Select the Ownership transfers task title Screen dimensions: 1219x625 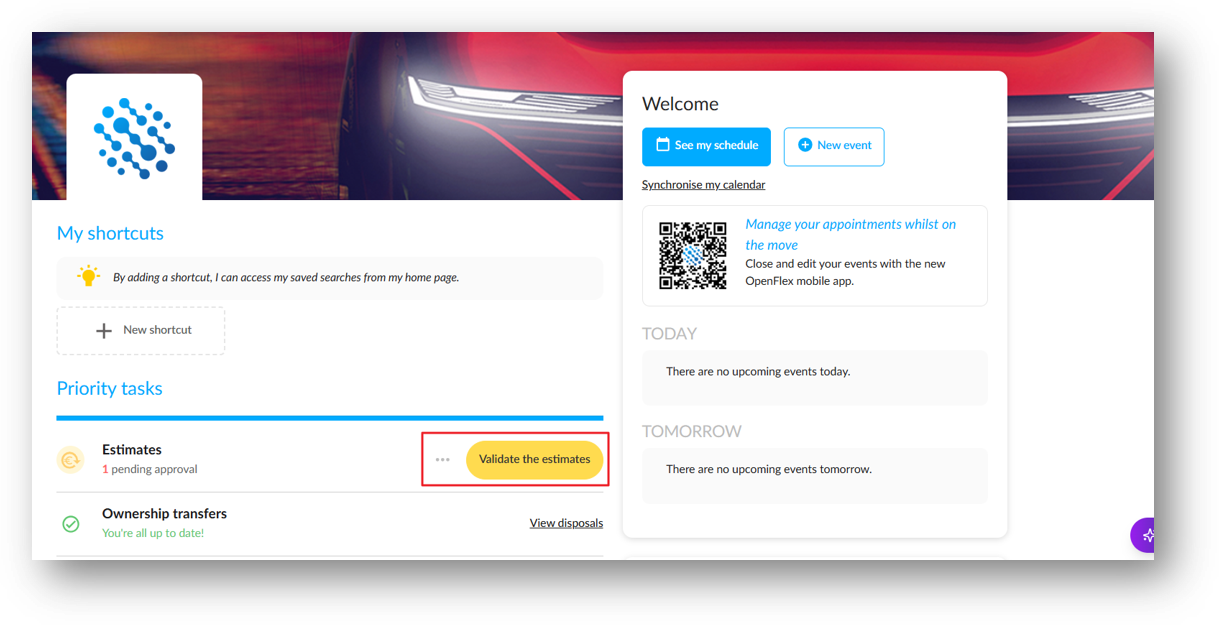pyautogui.click(x=164, y=514)
